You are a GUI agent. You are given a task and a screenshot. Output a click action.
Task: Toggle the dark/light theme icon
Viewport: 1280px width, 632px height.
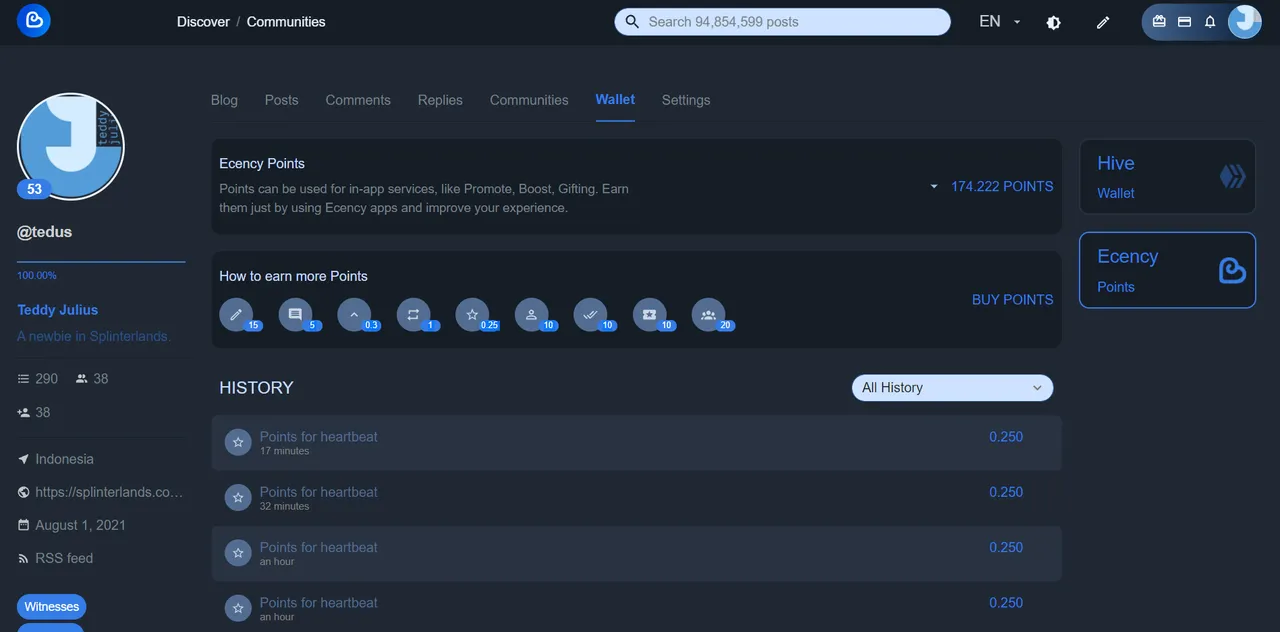point(1053,22)
